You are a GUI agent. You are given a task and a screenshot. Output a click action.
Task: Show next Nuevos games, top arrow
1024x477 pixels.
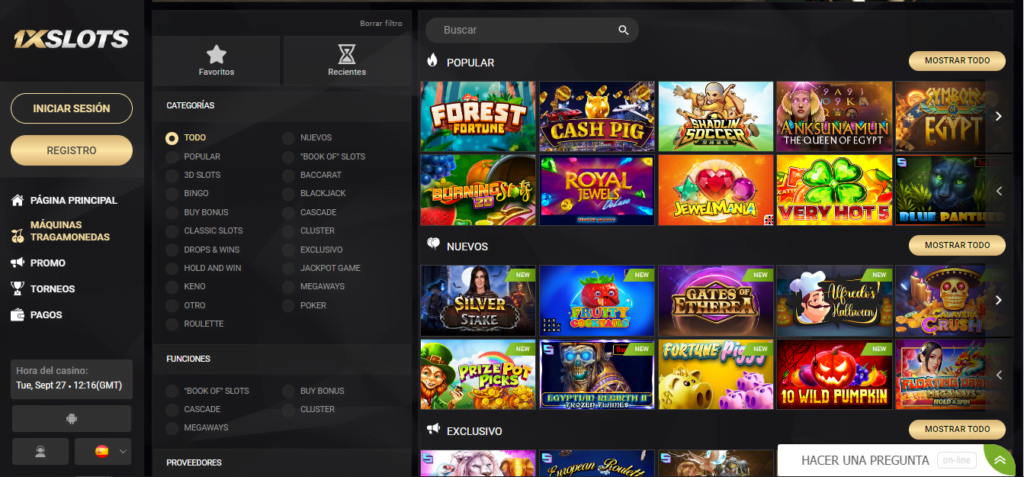[999, 300]
